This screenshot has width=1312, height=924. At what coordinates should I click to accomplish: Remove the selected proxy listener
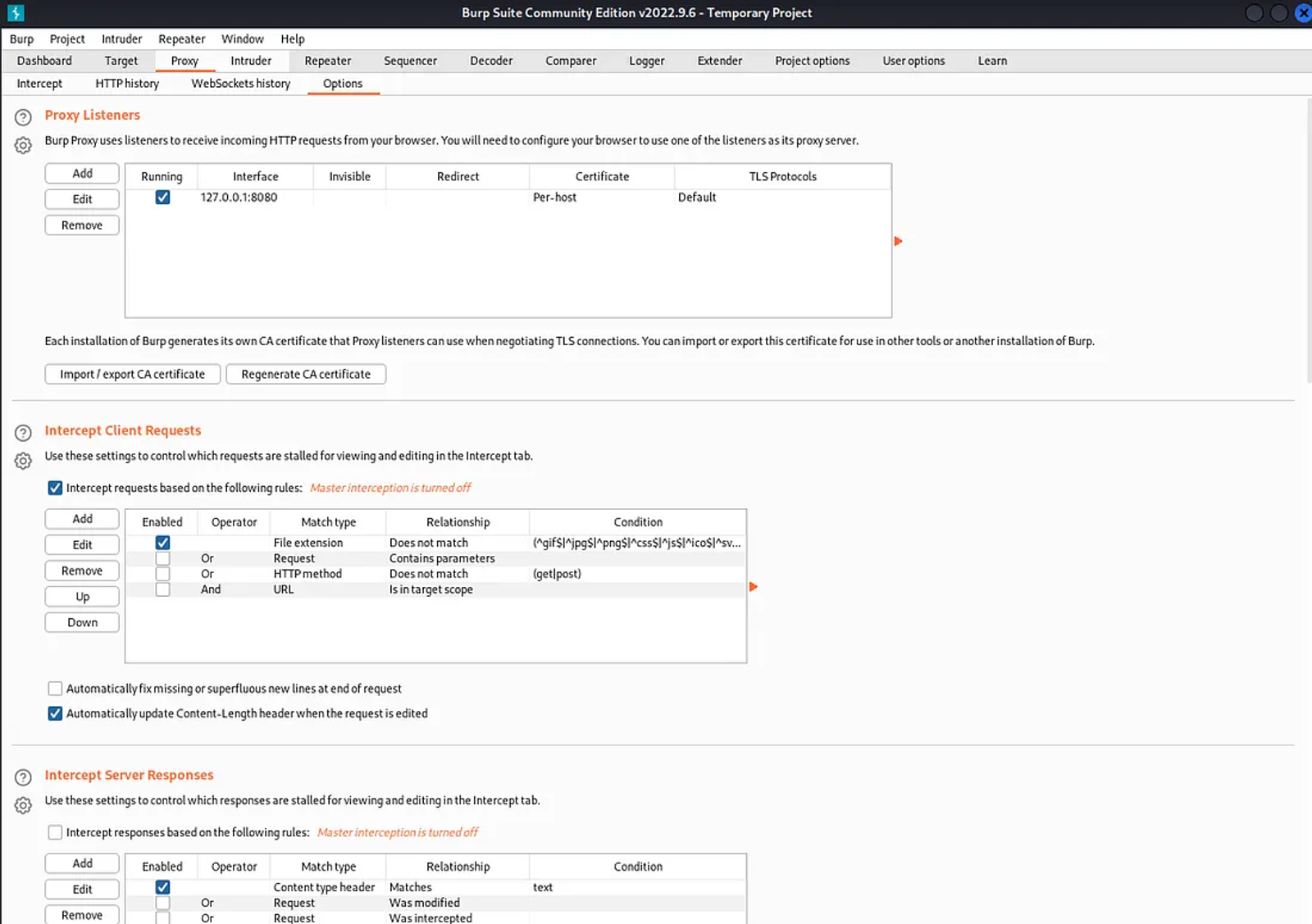pyautogui.click(x=82, y=225)
